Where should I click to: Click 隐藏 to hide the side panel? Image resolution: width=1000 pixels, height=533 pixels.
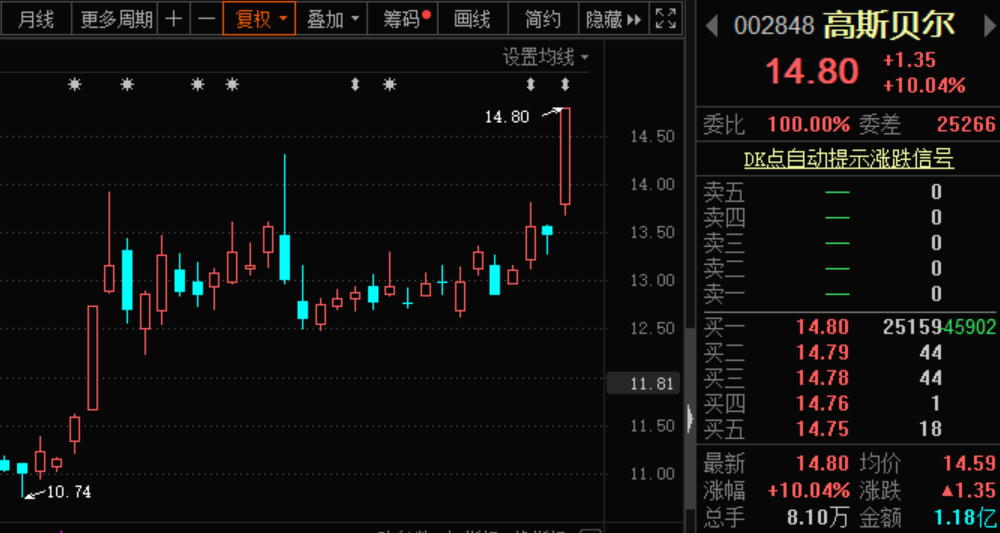(614, 19)
